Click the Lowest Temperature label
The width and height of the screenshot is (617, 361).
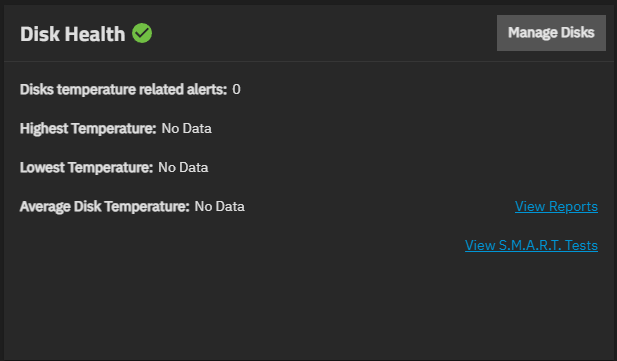pos(86,168)
